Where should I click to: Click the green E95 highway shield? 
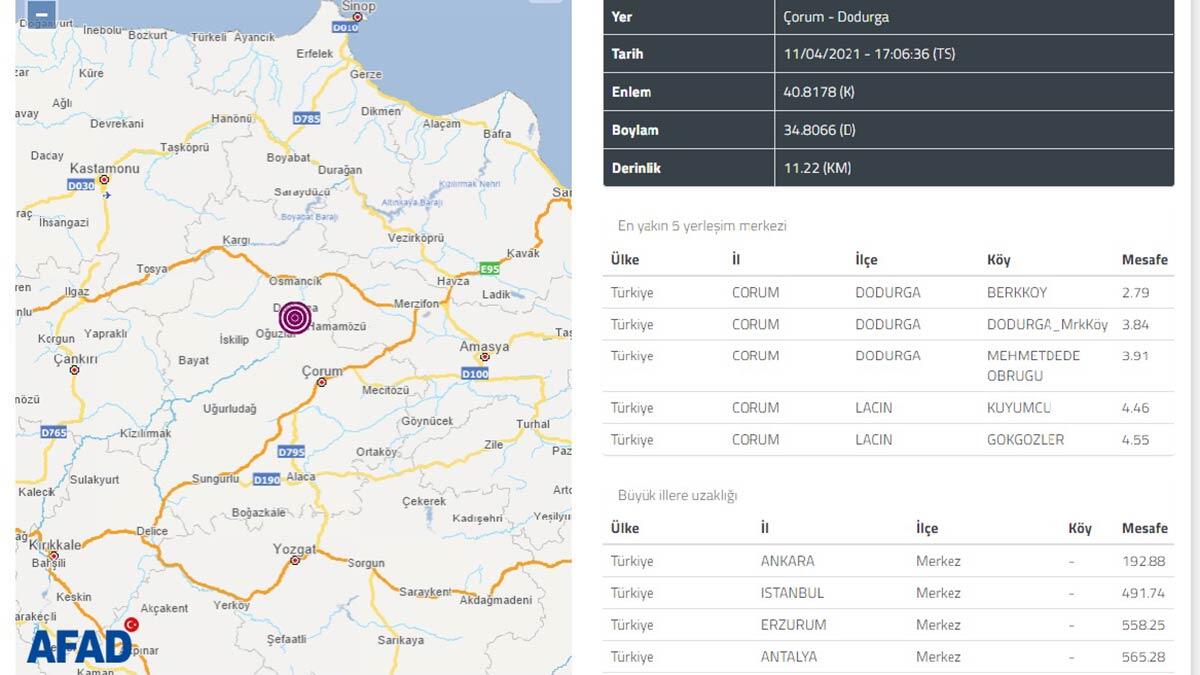tap(489, 269)
